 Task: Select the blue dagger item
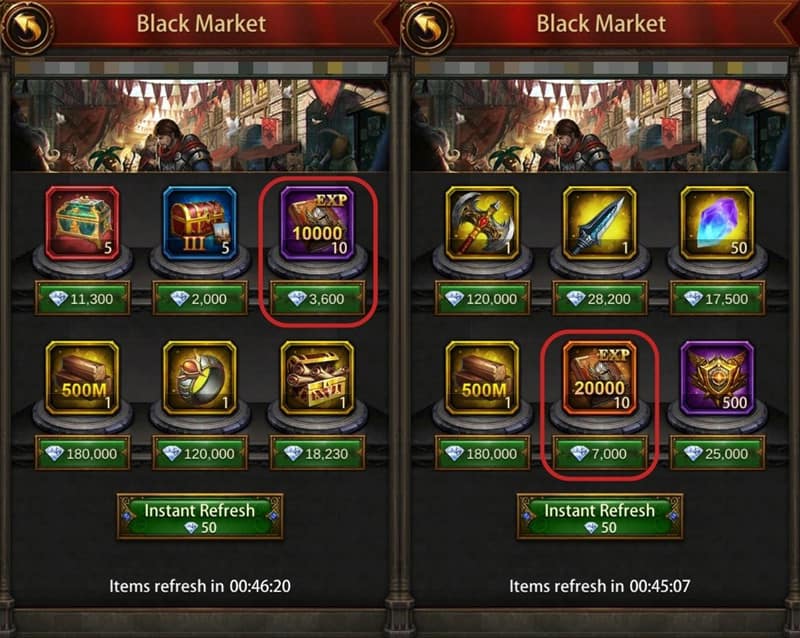pos(600,224)
